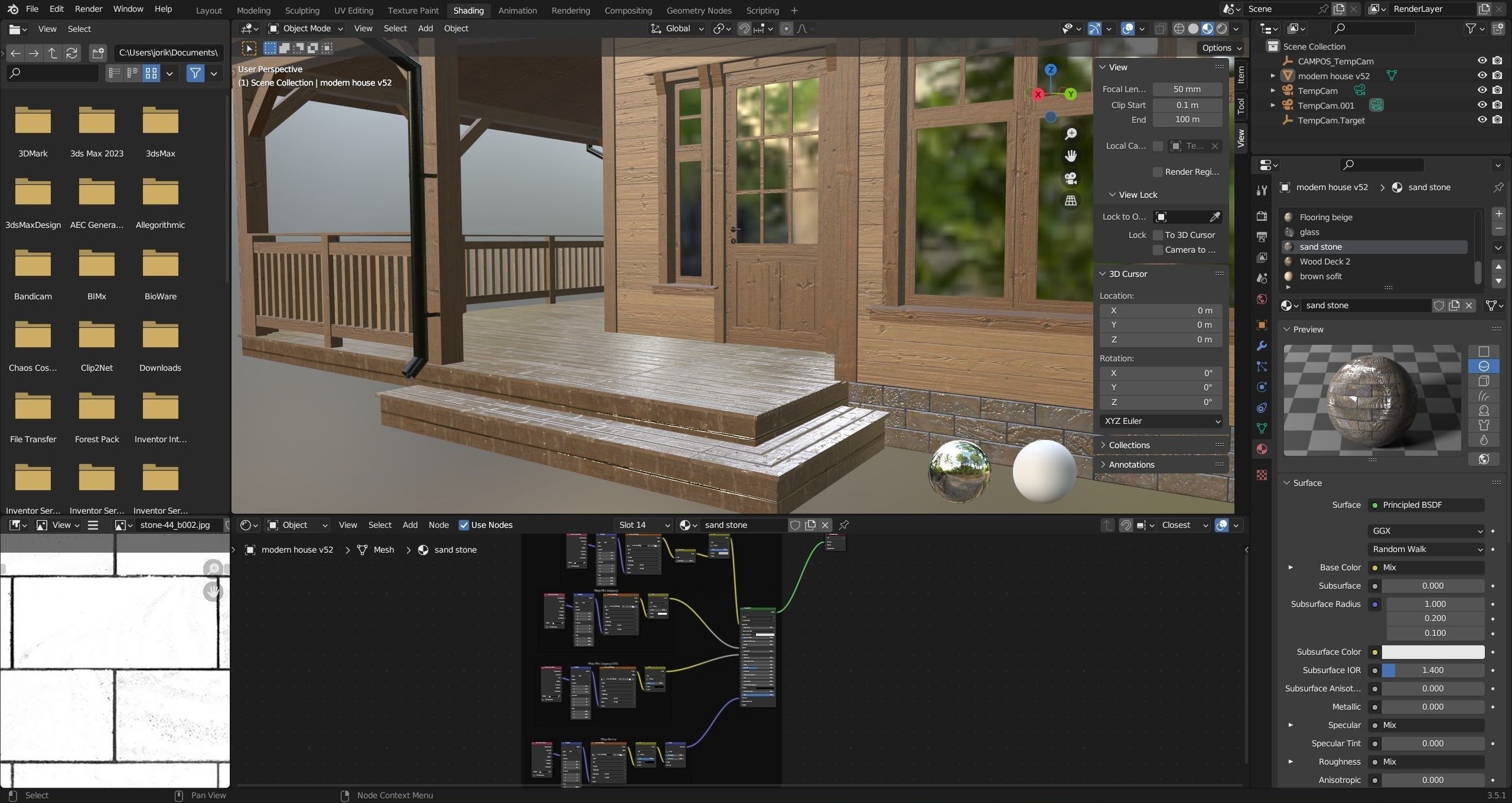Click Base Color Mix link button

tap(1426, 567)
